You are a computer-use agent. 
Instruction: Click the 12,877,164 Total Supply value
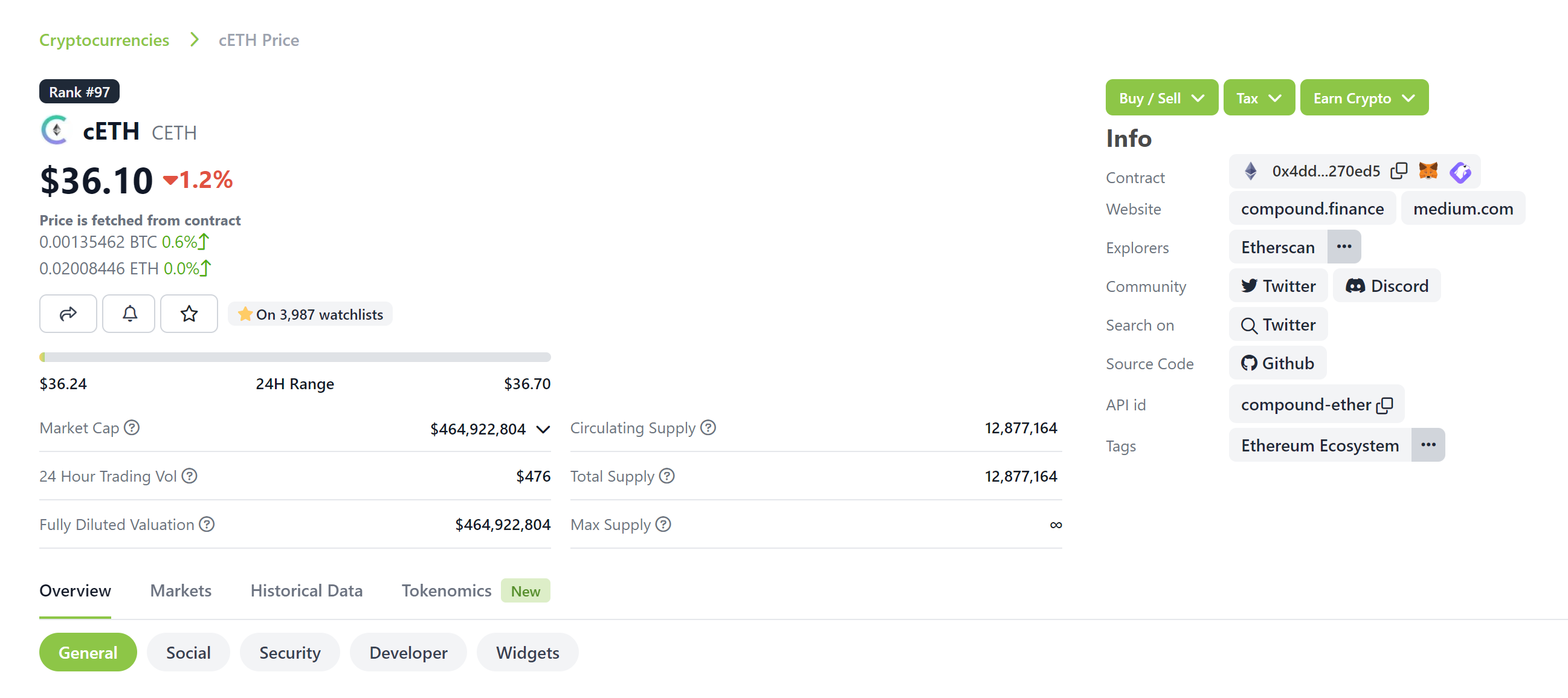pyautogui.click(x=1021, y=476)
